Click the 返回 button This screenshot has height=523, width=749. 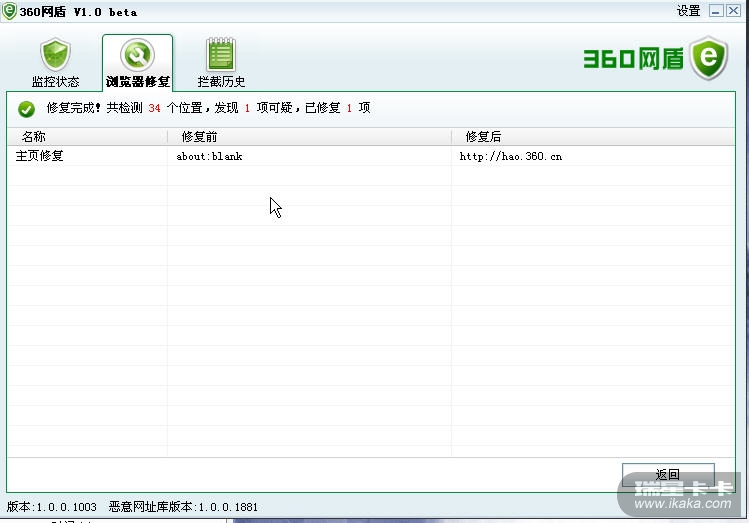(x=668, y=474)
